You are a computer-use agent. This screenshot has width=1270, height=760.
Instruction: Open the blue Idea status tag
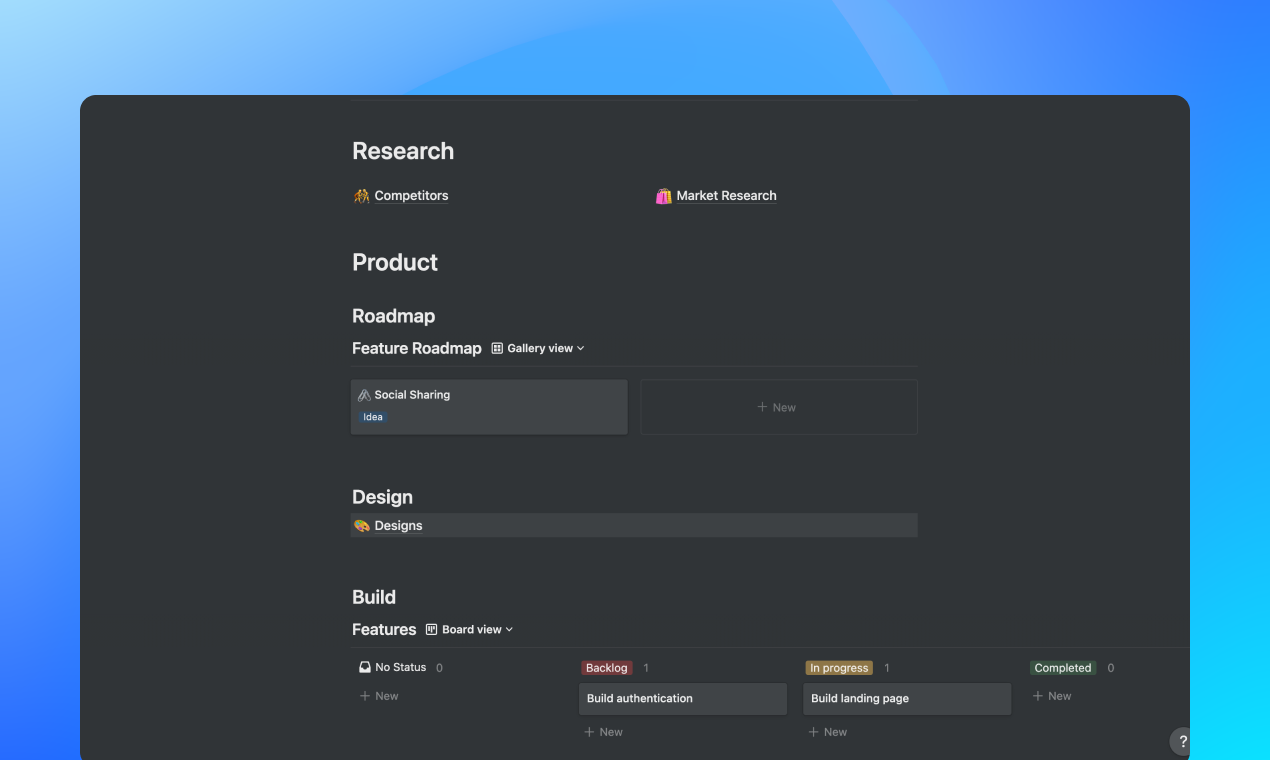click(372, 417)
